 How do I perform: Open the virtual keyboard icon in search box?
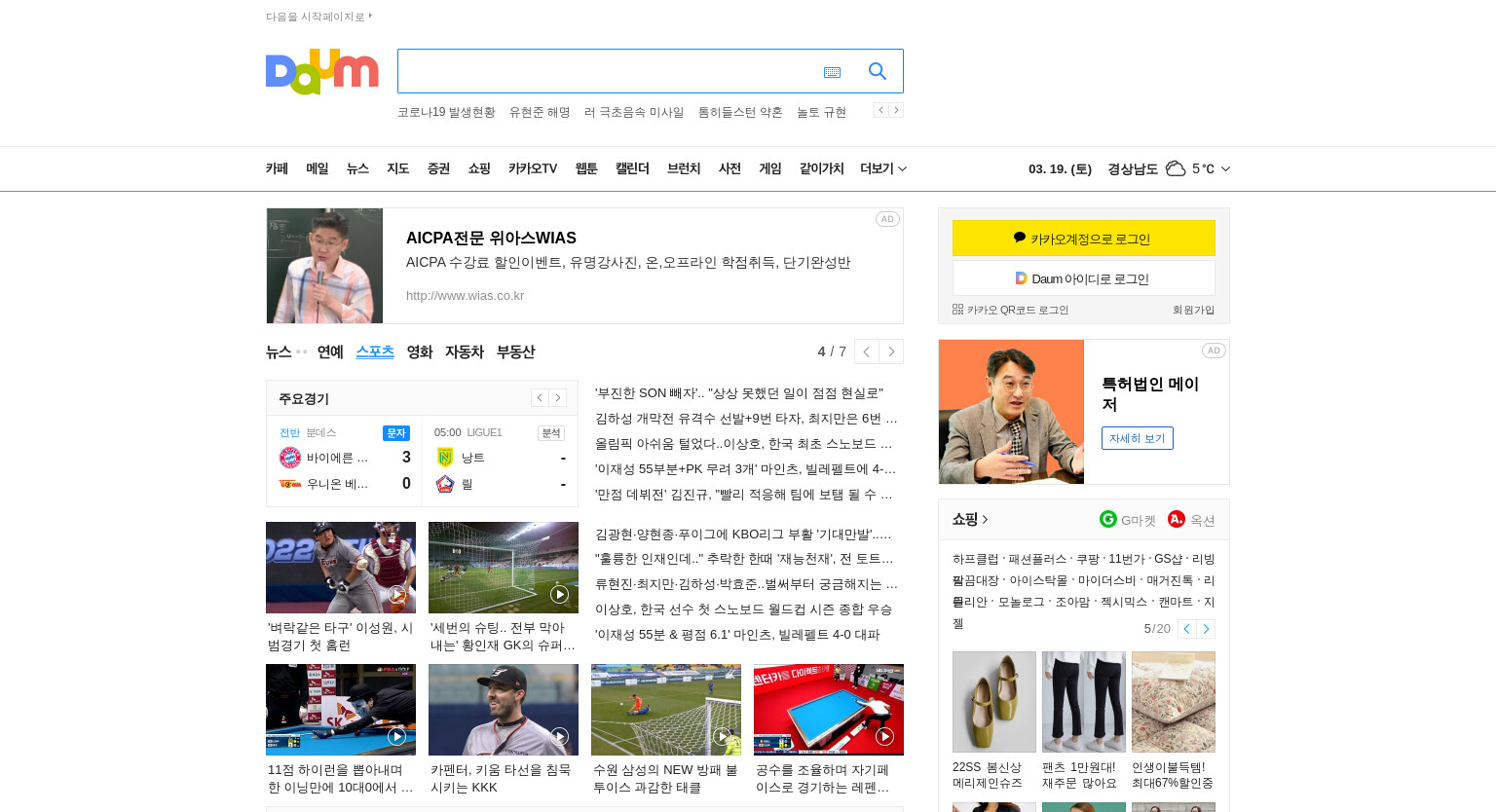click(832, 72)
